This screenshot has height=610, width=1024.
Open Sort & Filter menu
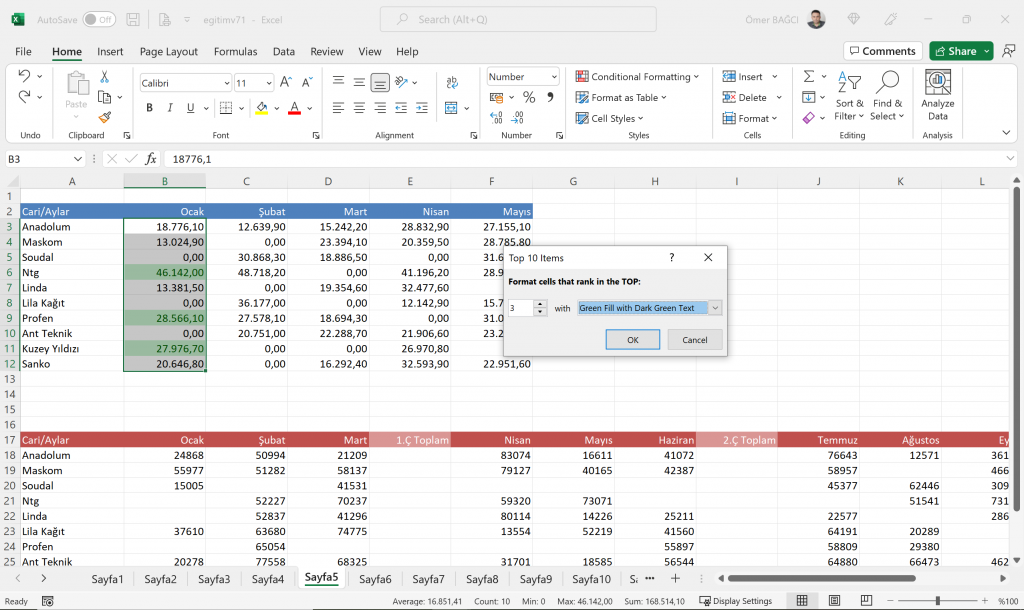click(x=849, y=95)
